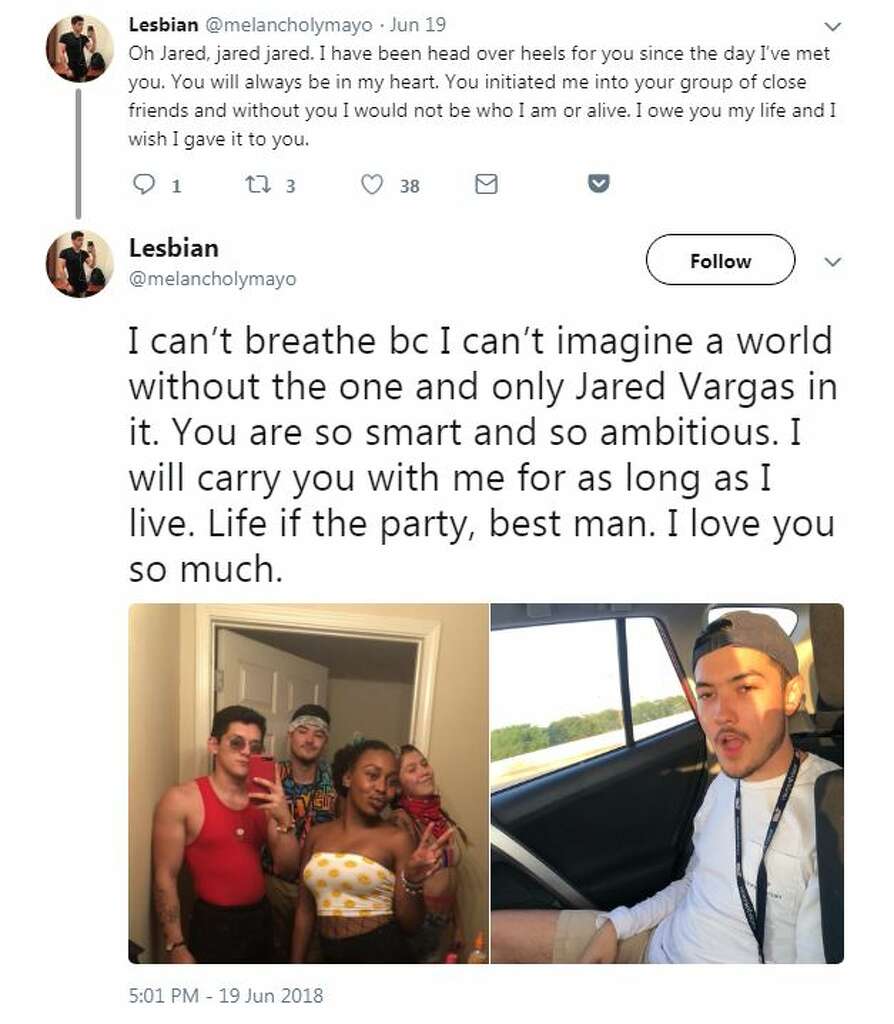Click the reply speech bubble icon

tap(144, 184)
